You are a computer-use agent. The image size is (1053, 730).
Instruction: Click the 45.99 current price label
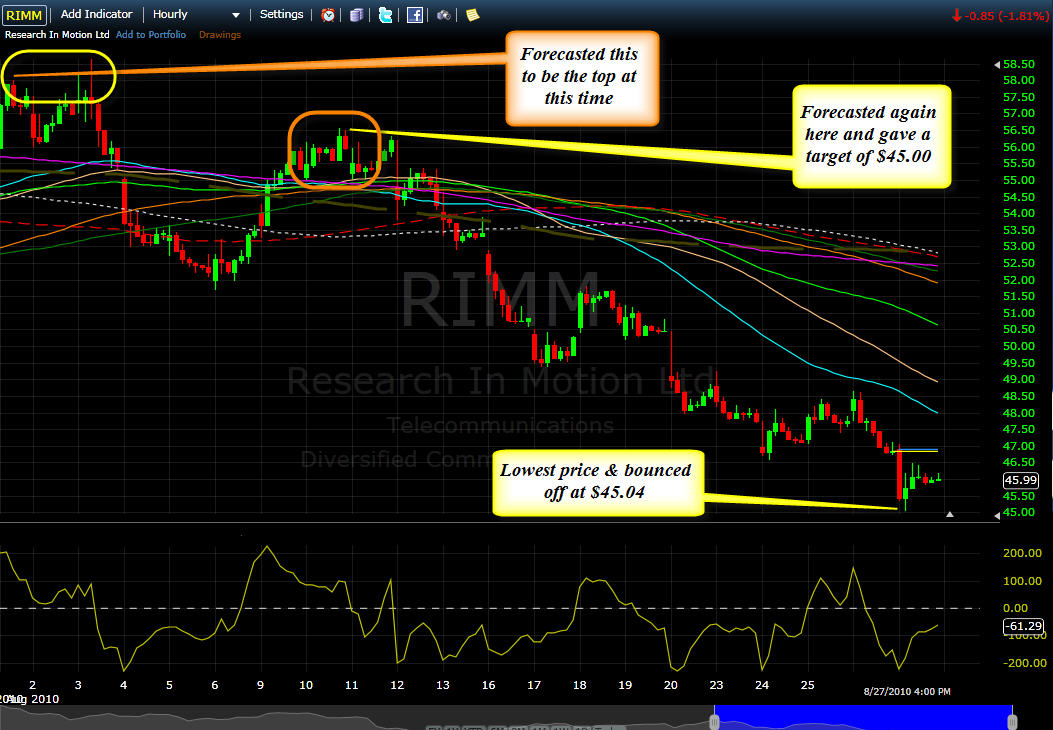pos(1021,480)
